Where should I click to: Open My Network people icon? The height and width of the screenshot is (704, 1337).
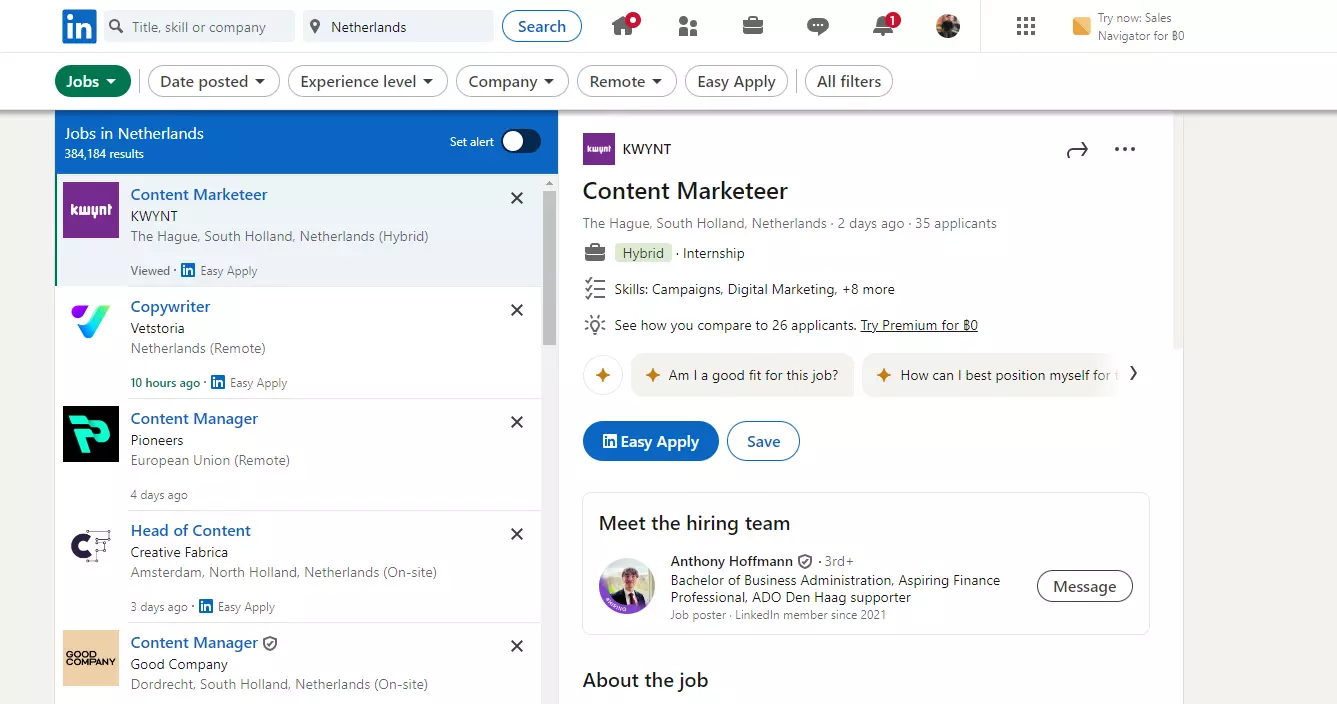687,26
